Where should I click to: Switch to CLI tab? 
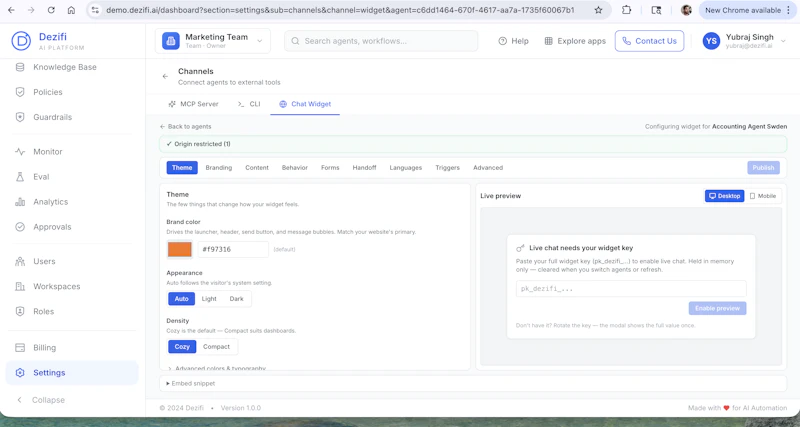coord(249,104)
